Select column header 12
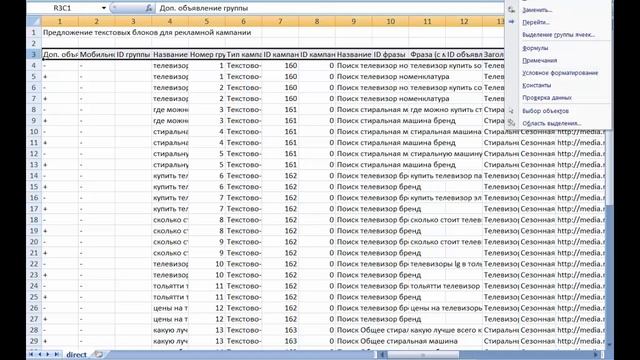 (464, 21)
